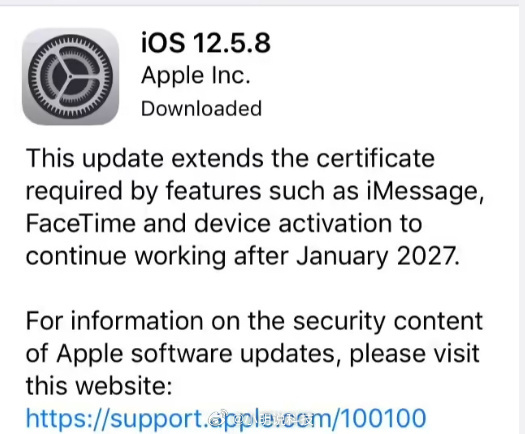The height and width of the screenshot is (434, 525).
Task: Click 'device activation' in the update notes
Action: 293,224
